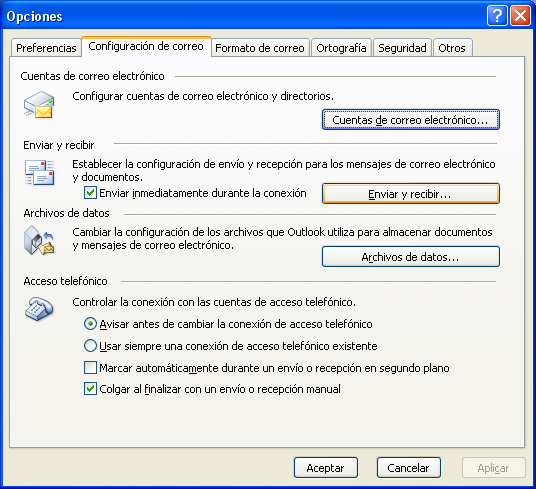
Task: Click the Archivos de datos server icon
Action: [39, 240]
